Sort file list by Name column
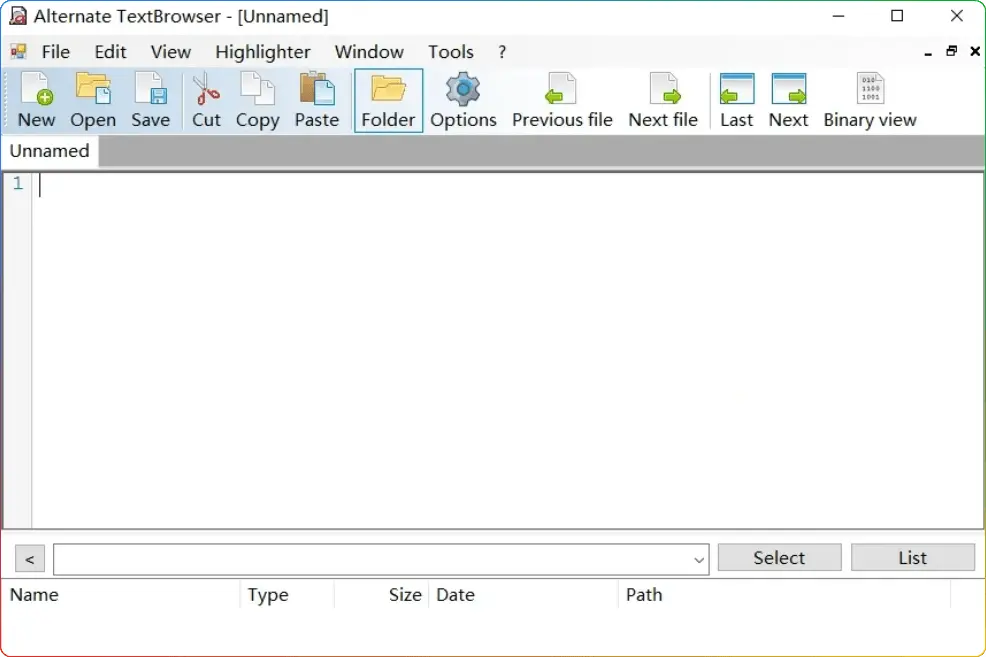986x657 pixels. coord(121,595)
